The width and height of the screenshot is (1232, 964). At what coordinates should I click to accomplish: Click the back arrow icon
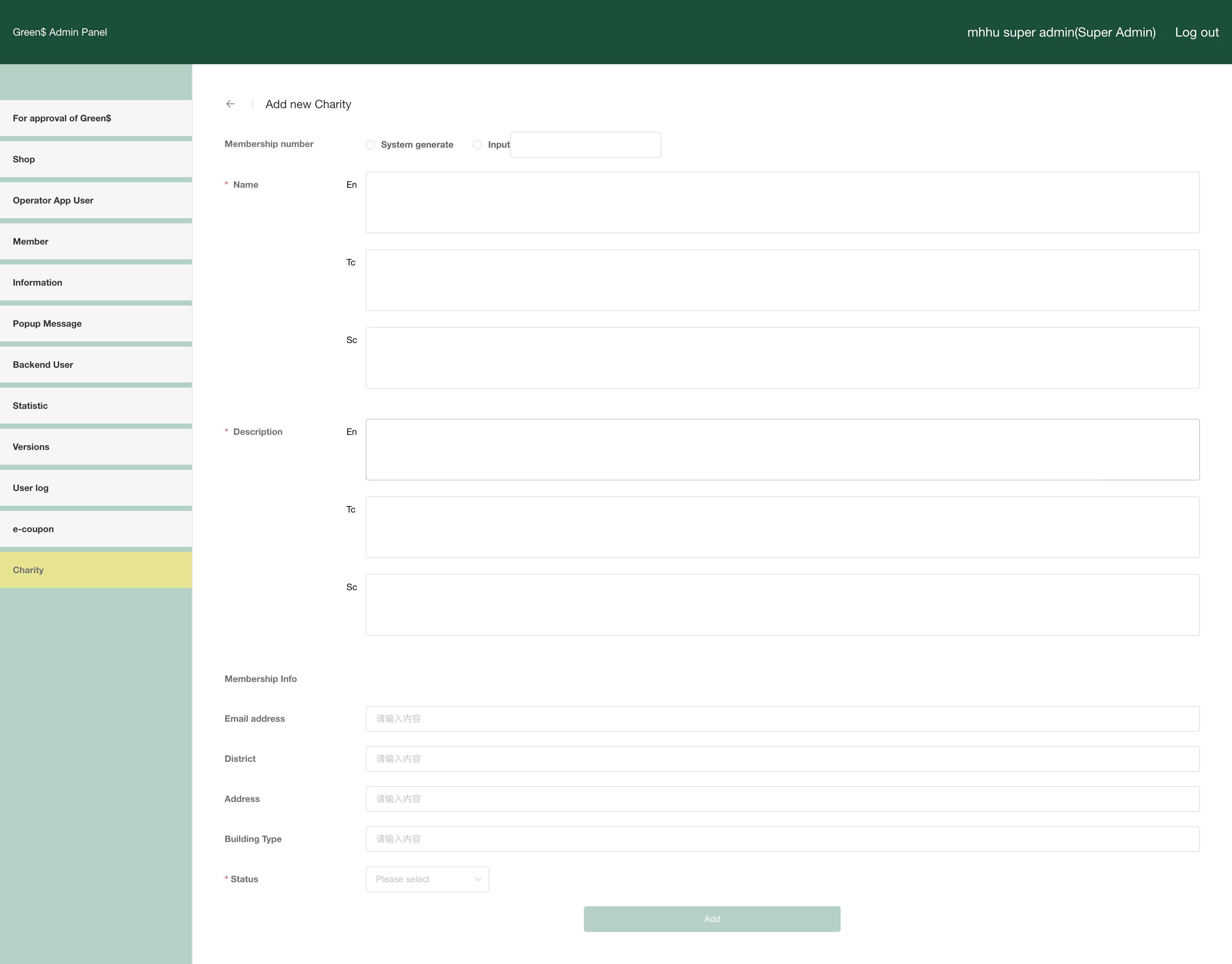(x=230, y=104)
